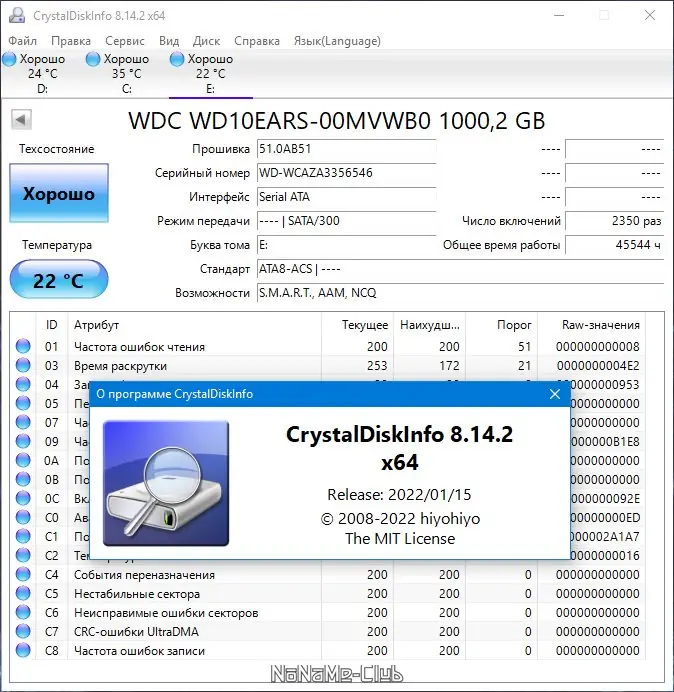Click the Стандарт field ATA8-ACS
The height and width of the screenshot is (692, 674).
[x=460, y=269]
